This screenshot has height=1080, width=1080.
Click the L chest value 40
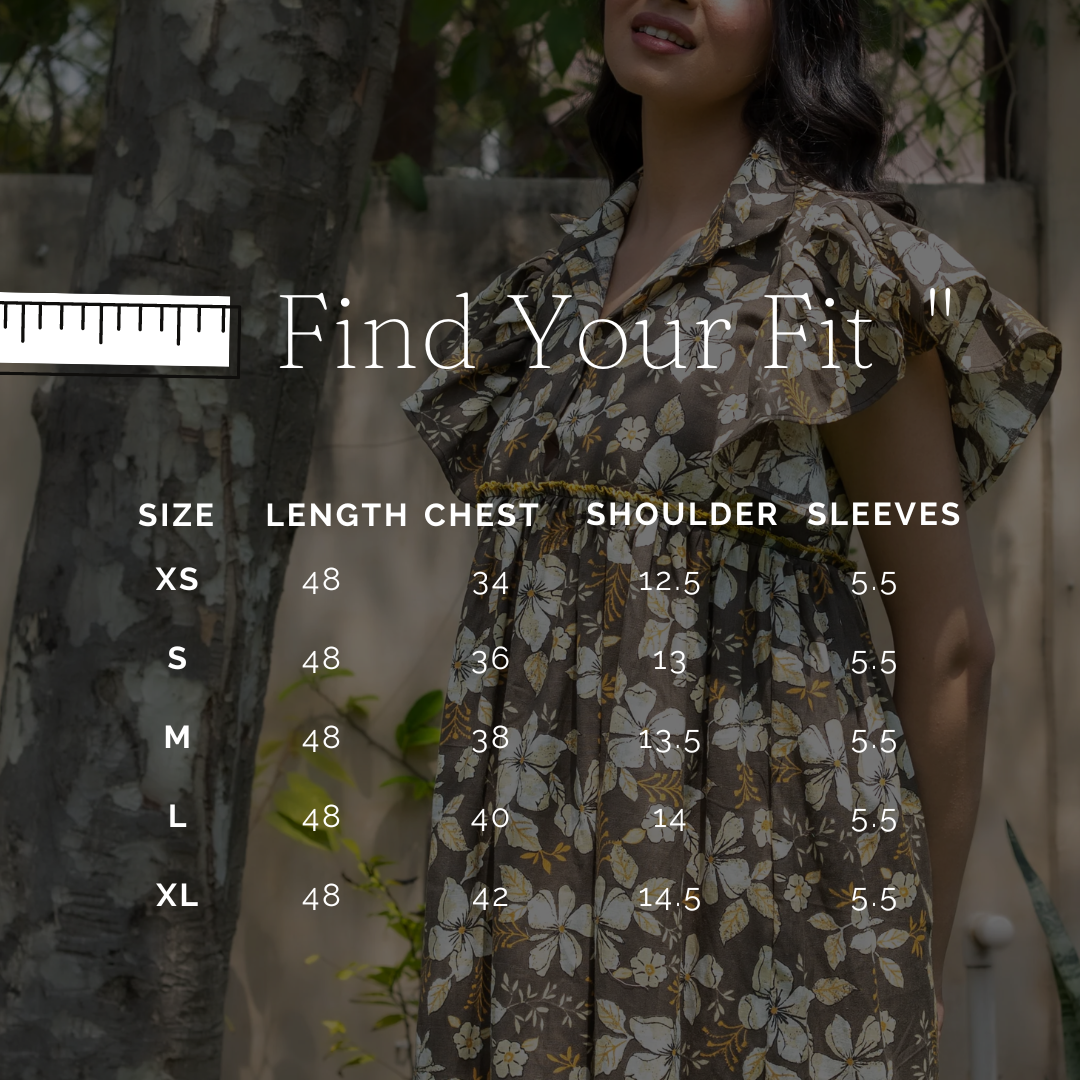[x=490, y=819]
